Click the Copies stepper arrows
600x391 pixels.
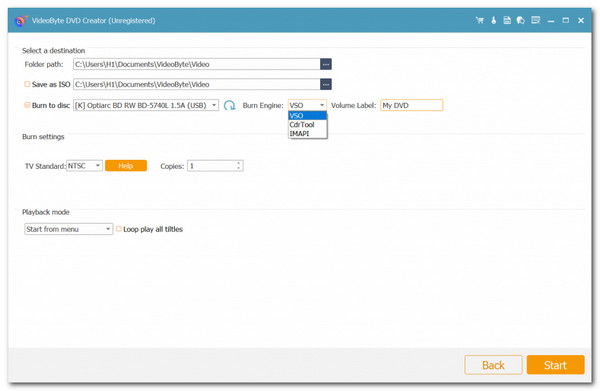(x=238, y=166)
